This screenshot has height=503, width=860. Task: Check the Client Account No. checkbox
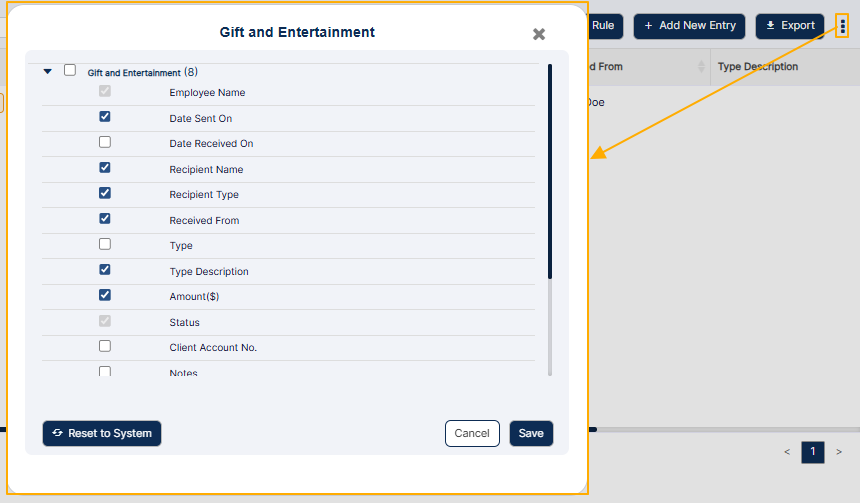(105, 346)
